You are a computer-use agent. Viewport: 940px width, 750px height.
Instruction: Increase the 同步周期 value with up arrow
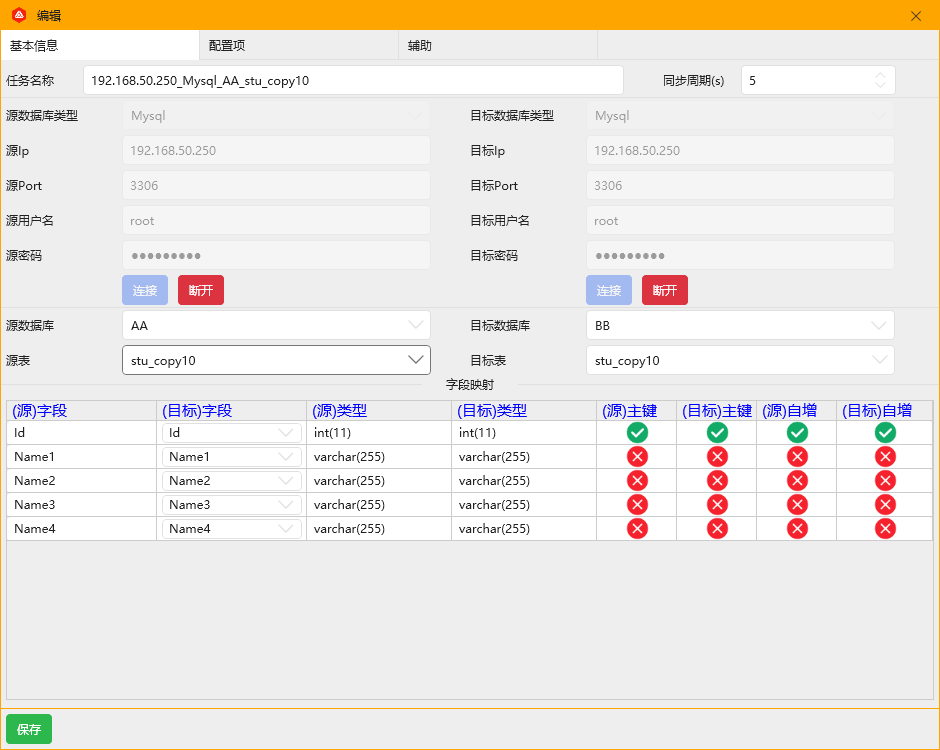[879, 76]
